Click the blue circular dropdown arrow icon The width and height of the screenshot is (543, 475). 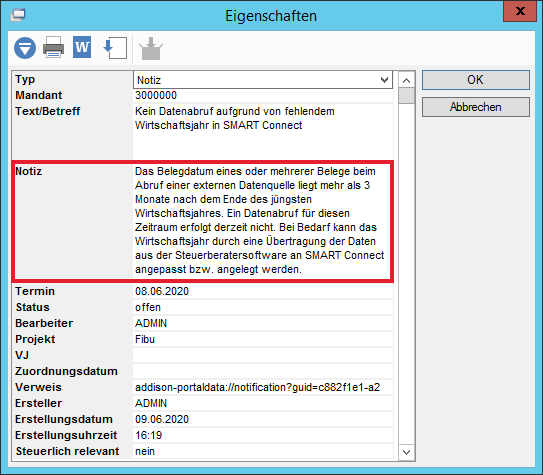pos(25,48)
